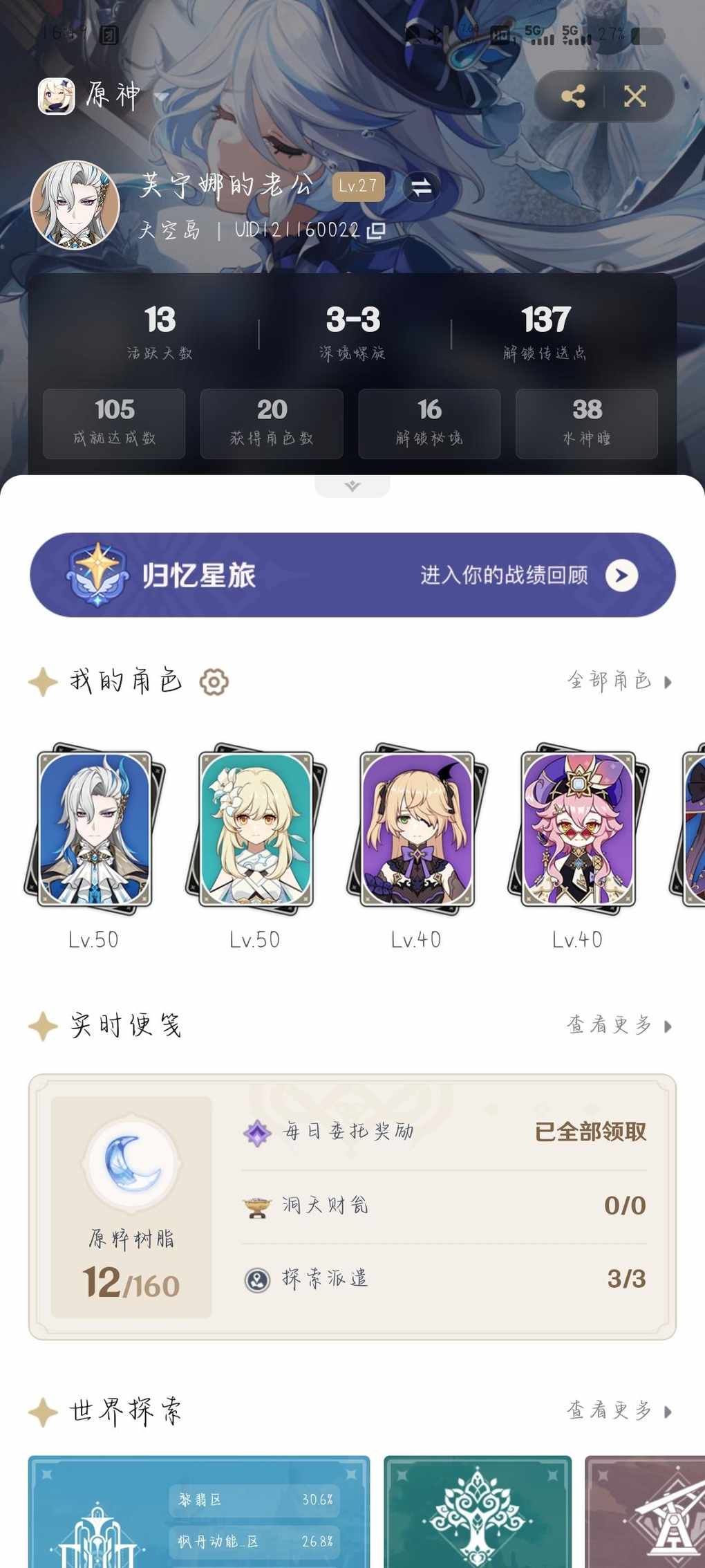Tap the 洞天财瓮 realm currency icon
Image resolution: width=705 pixels, height=1568 pixels.
click(257, 1206)
